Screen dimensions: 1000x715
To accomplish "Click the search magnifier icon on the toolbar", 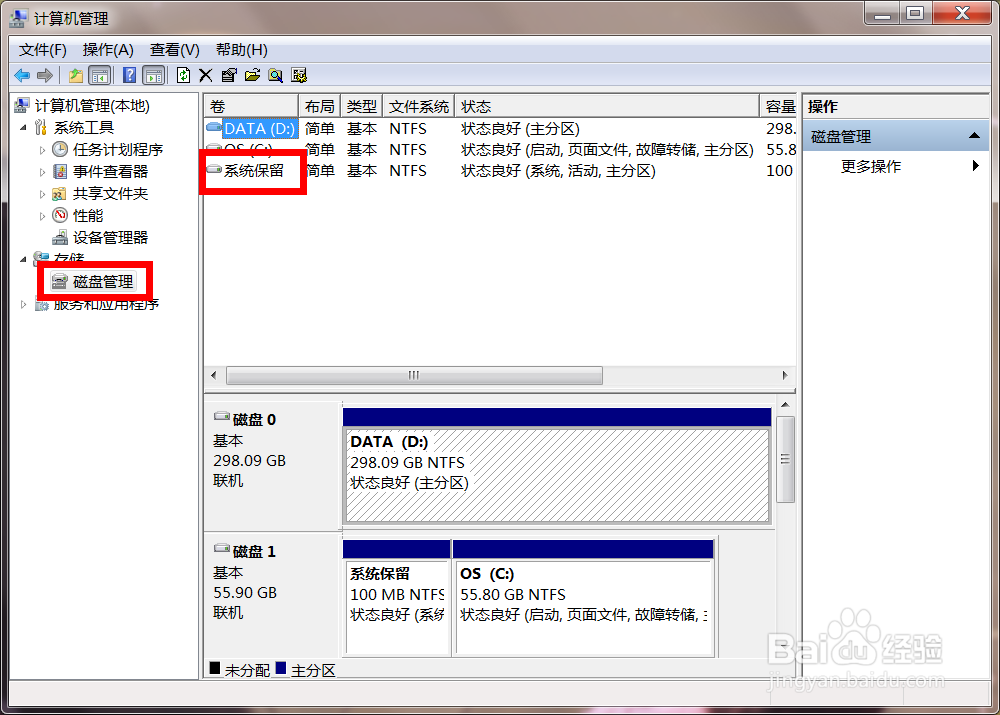I will click(277, 75).
